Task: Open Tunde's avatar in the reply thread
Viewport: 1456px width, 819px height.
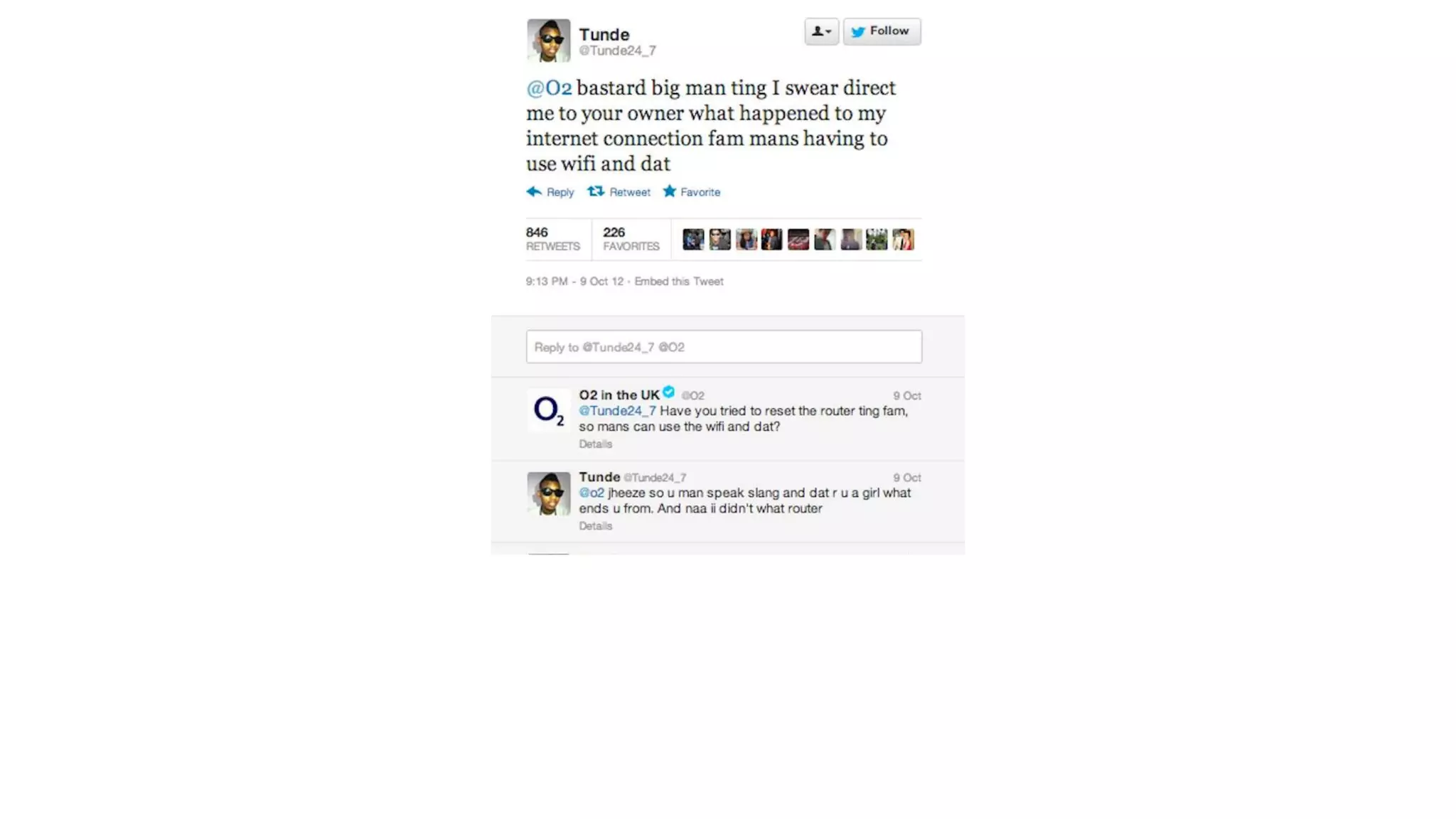Action: 548,493
